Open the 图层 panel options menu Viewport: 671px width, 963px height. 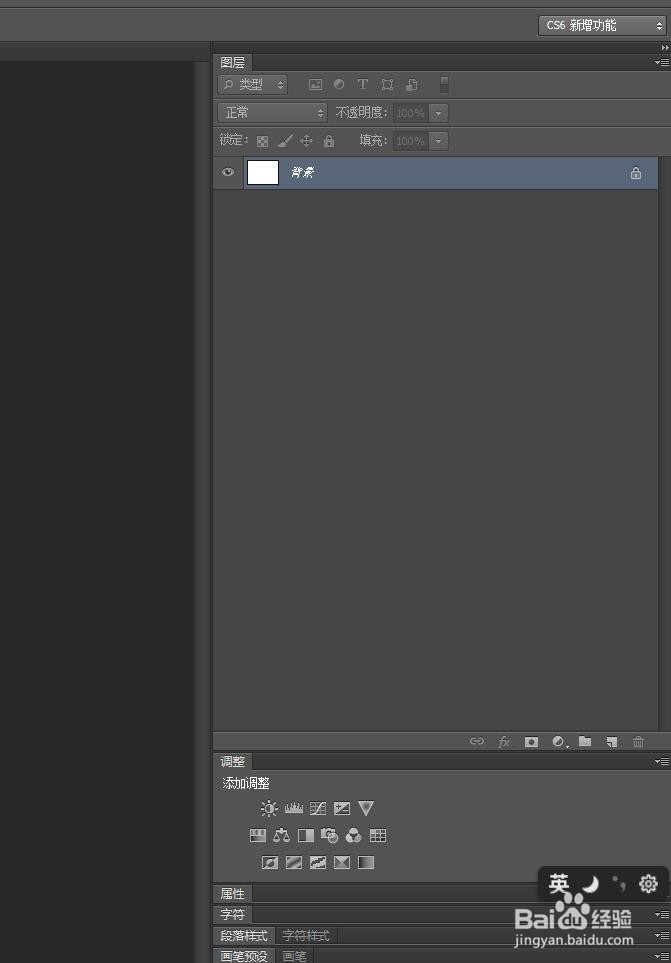pyautogui.click(x=662, y=62)
